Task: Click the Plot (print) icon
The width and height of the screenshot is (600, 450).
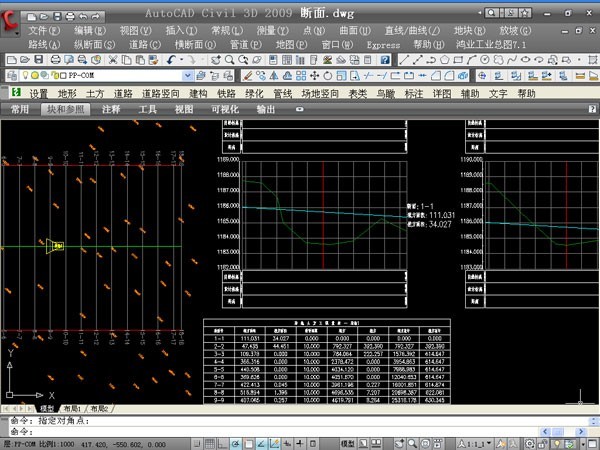Action: [54, 60]
